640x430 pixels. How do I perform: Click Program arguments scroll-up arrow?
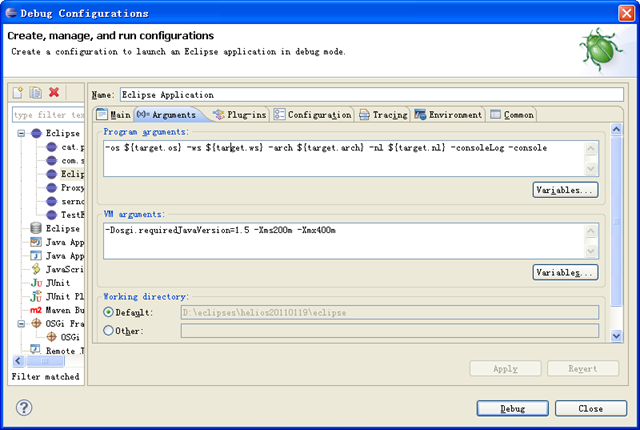[x=591, y=149]
